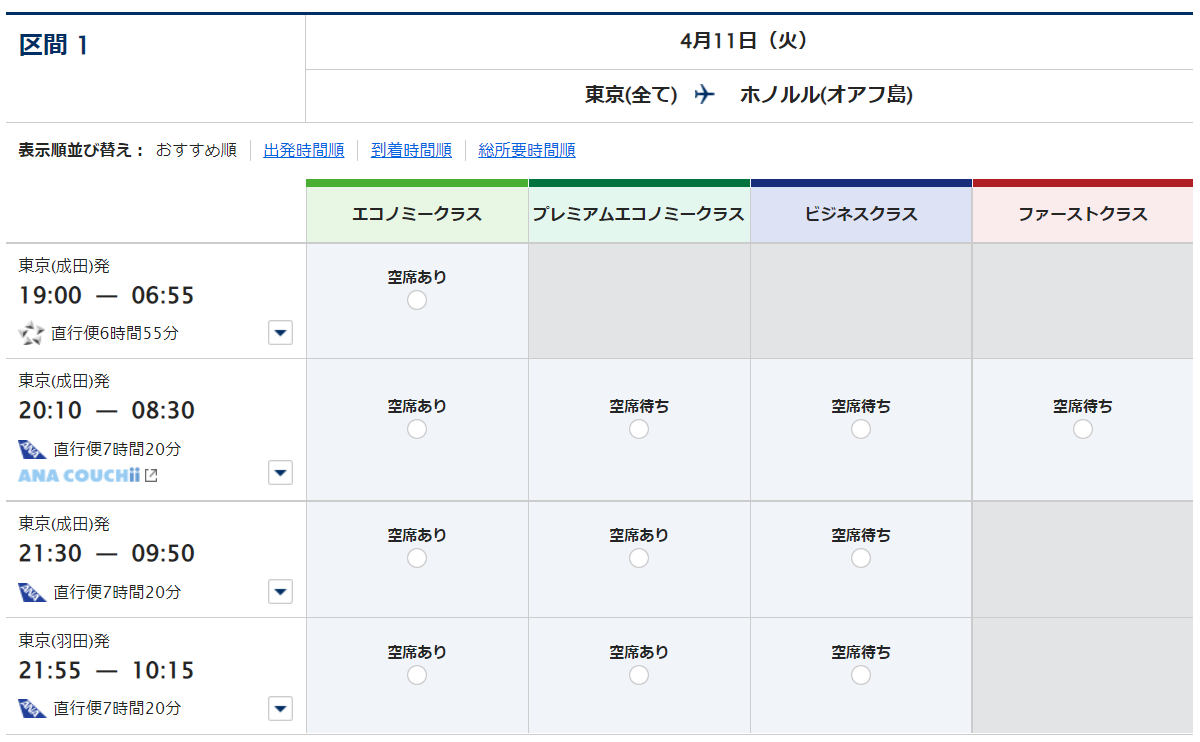Select premium economy for 21:30 flight

639,558
